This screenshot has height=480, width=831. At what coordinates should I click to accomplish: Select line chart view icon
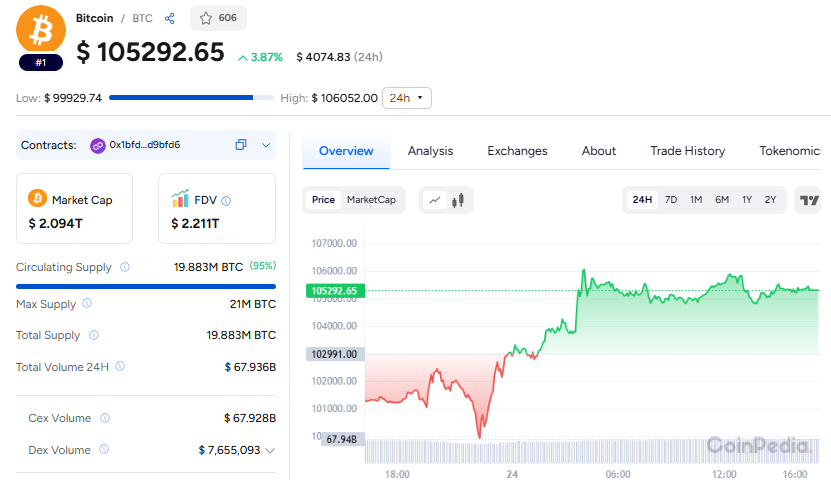[435, 200]
